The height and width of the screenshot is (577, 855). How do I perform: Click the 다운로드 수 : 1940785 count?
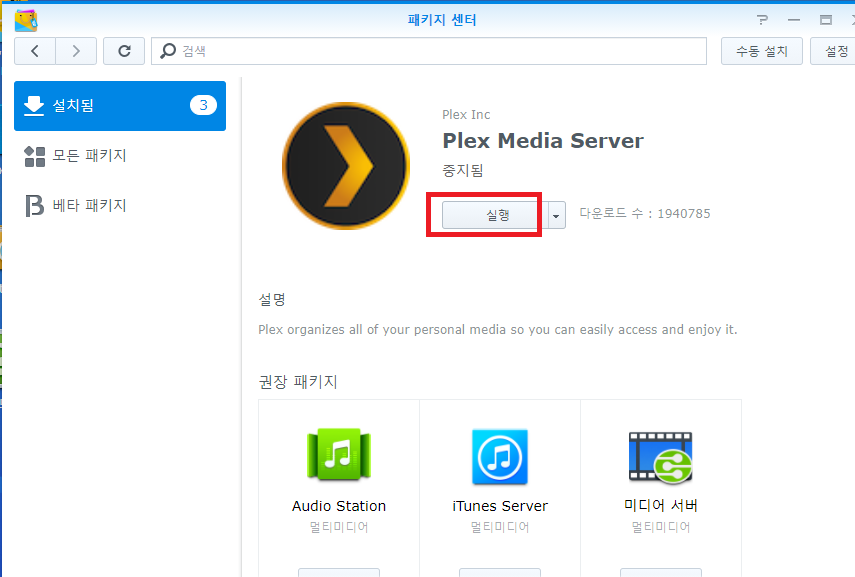[645, 213]
